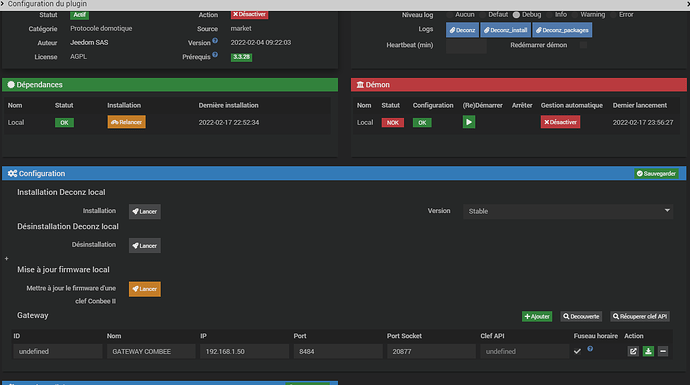This screenshot has height=385, width=690.
Task: Select the Aucun log level radio
Action: (449, 15)
